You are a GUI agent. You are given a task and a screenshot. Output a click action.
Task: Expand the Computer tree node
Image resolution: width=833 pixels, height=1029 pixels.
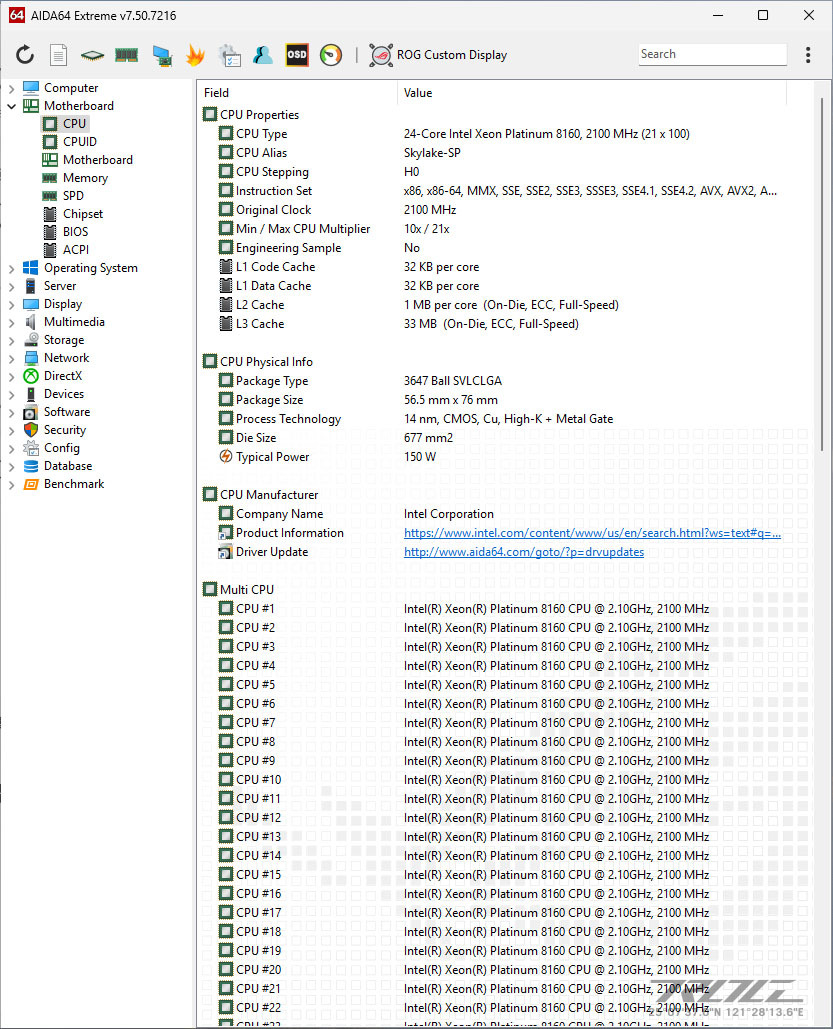(x=11, y=88)
